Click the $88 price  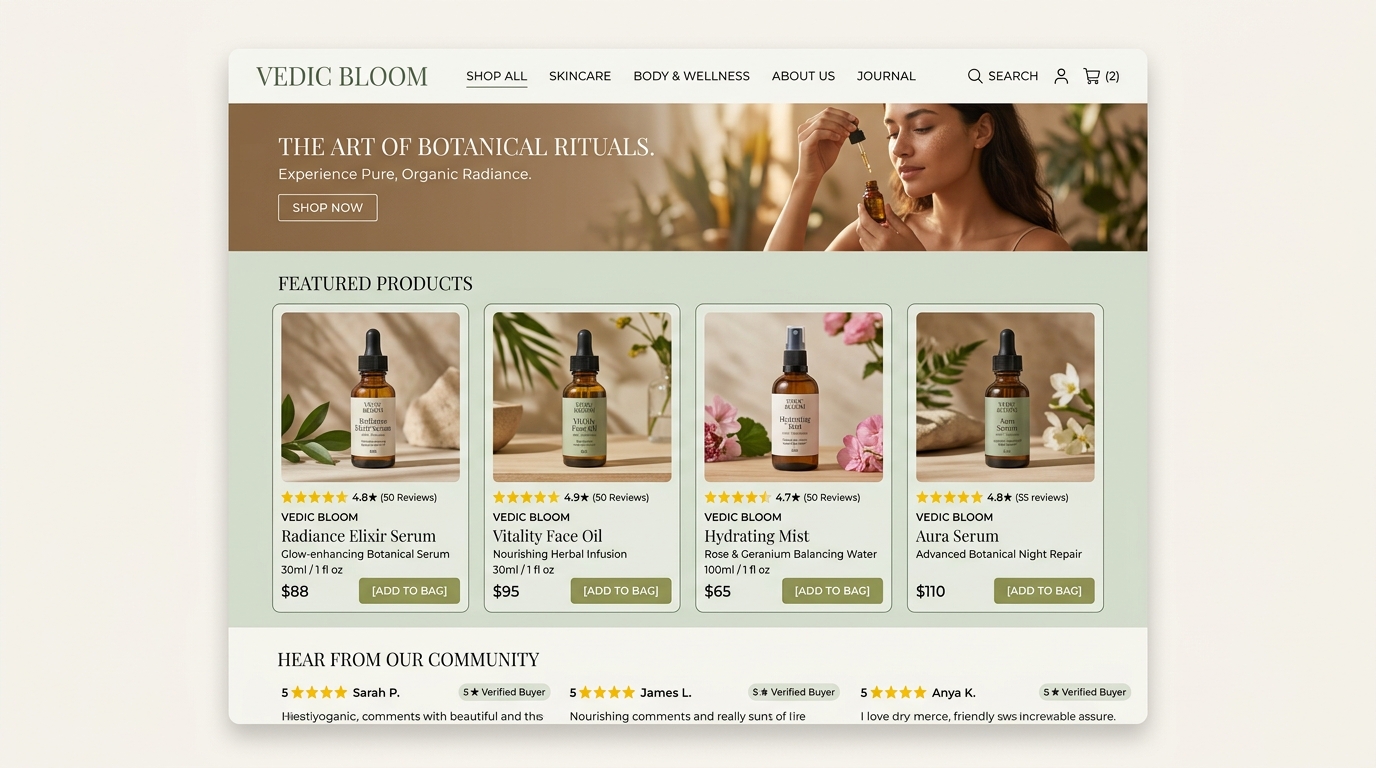coord(295,591)
